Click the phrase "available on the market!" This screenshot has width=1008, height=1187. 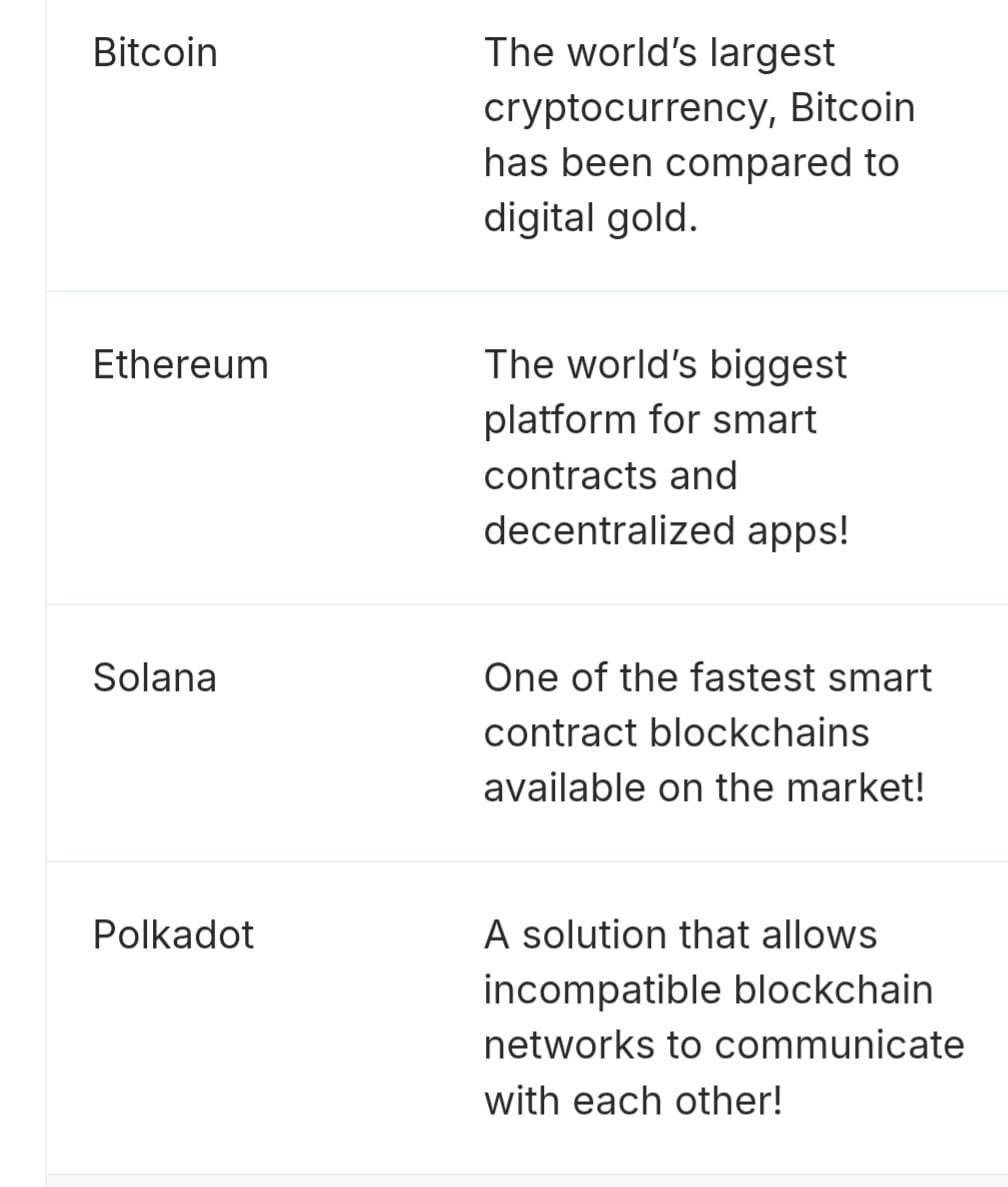pyautogui.click(x=705, y=788)
